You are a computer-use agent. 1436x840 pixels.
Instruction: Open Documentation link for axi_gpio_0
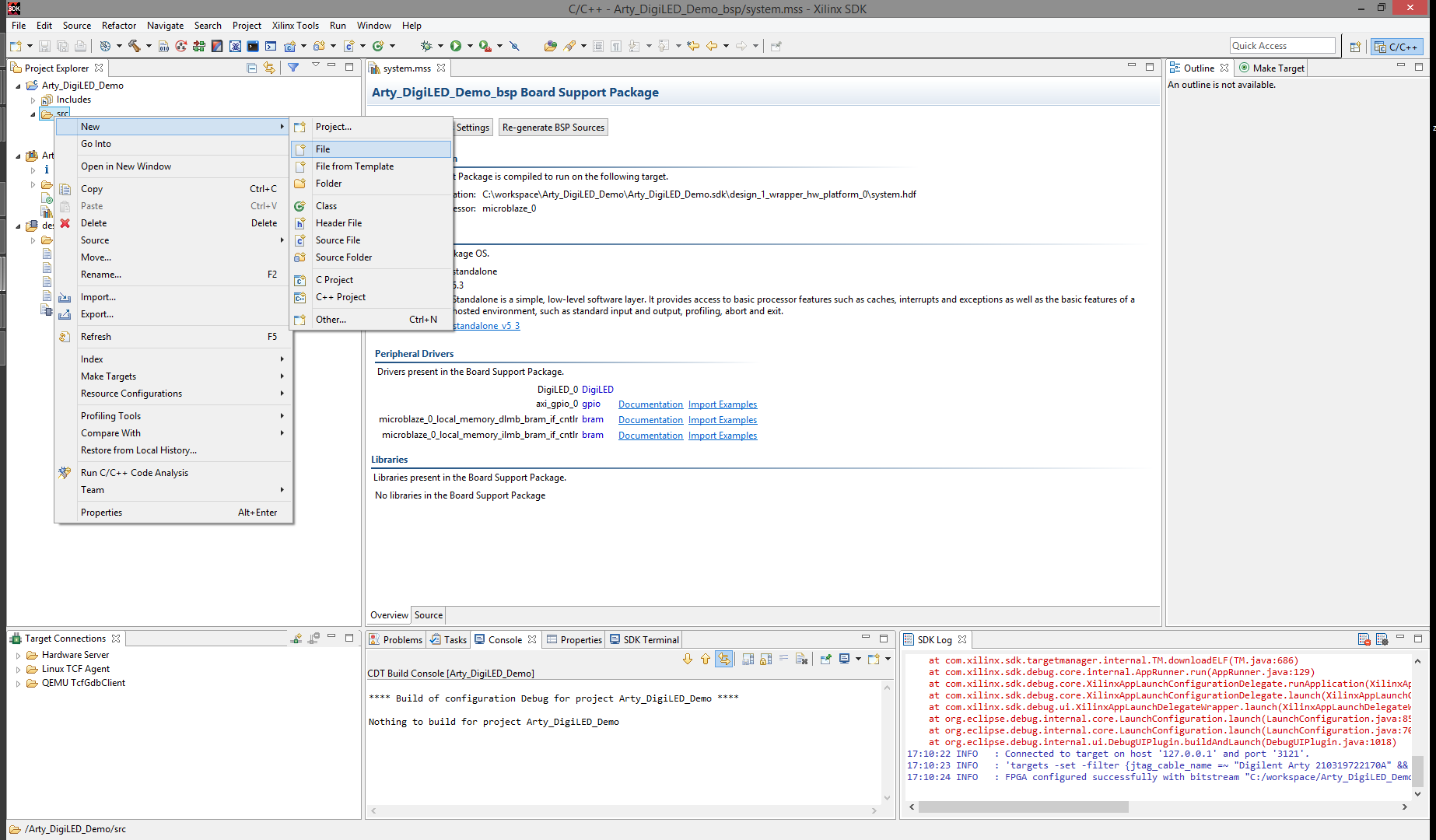650,404
